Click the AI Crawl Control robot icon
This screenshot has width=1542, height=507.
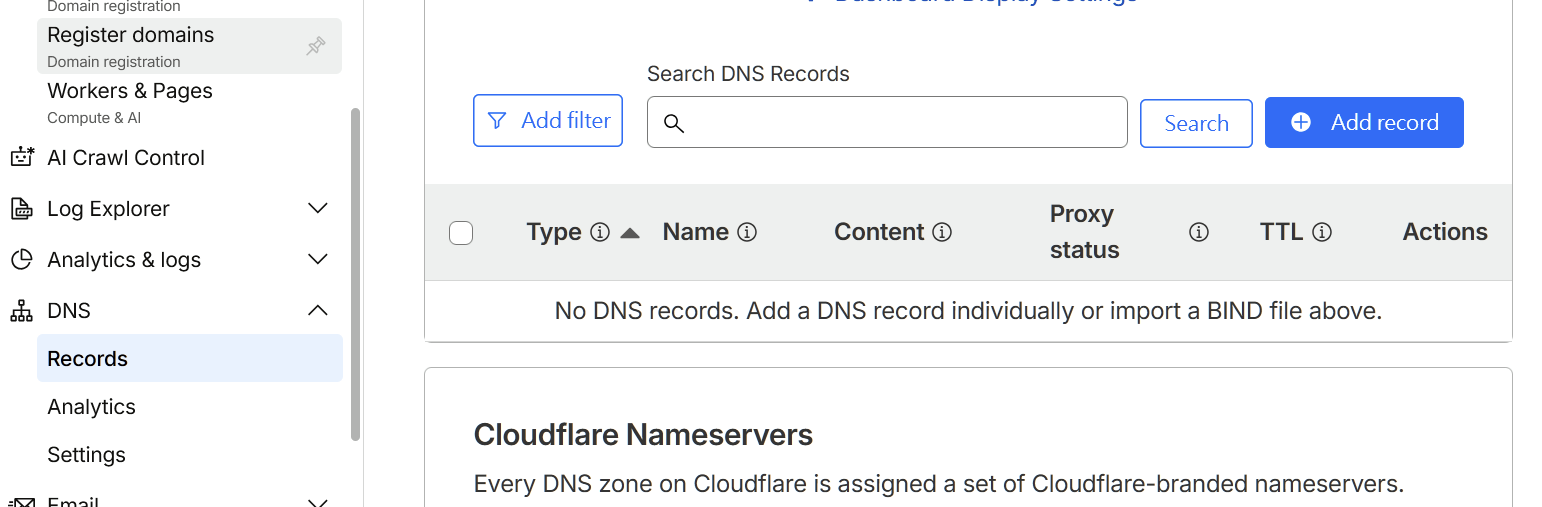pyautogui.click(x=22, y=157)
